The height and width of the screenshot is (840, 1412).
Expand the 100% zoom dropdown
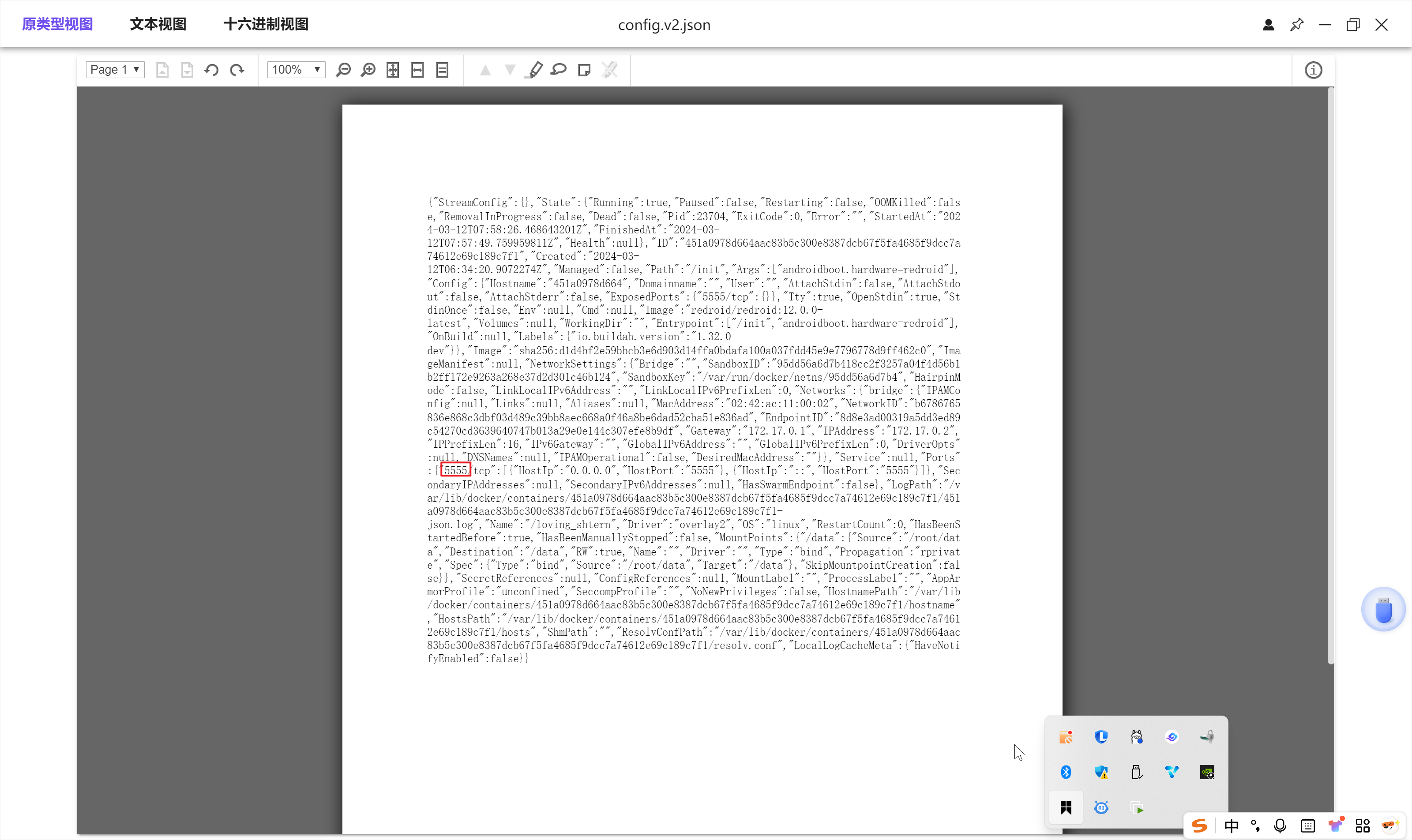coord(296,70)
